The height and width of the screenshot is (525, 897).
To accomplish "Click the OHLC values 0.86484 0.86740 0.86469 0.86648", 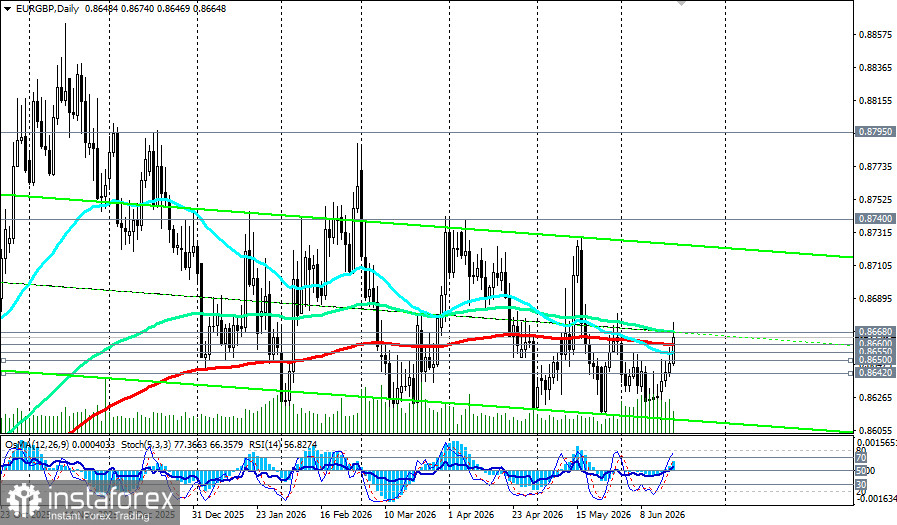I will (155, 9).
